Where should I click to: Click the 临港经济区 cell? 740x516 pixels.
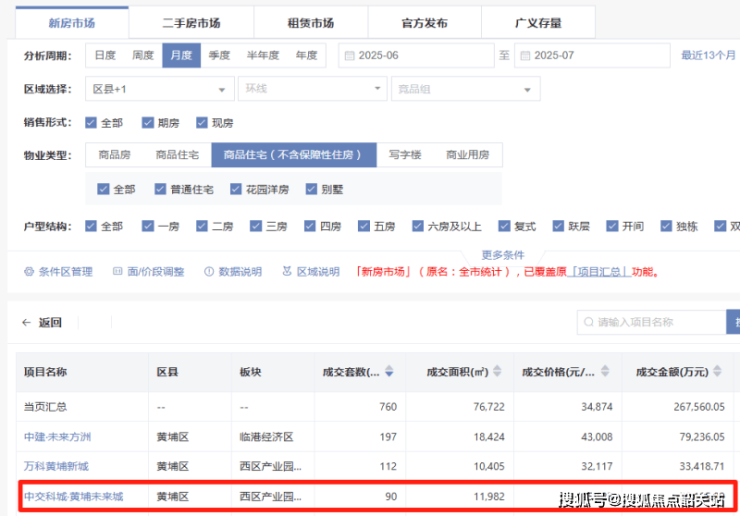point(267,437)
